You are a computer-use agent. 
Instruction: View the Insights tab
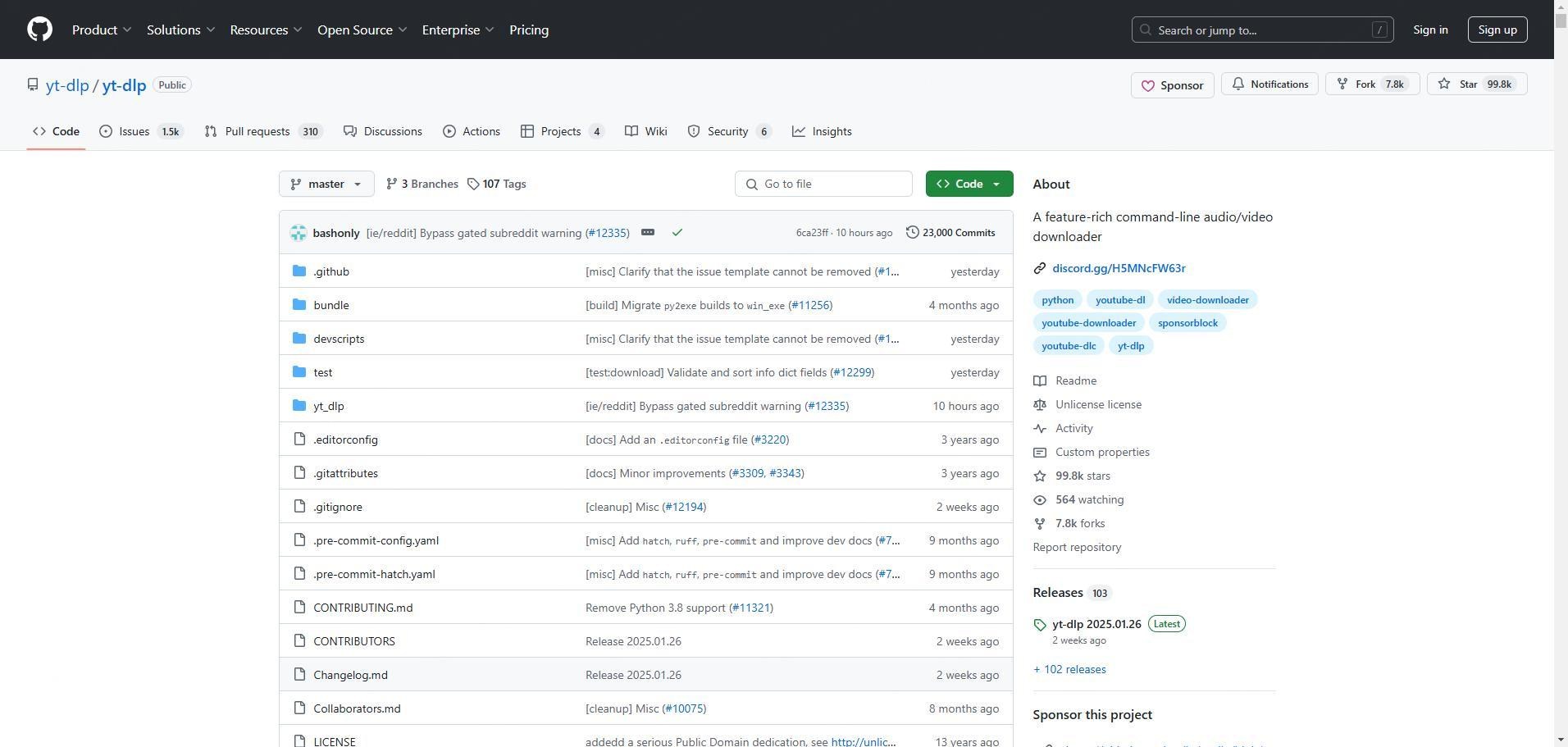[x=822, y=131]
